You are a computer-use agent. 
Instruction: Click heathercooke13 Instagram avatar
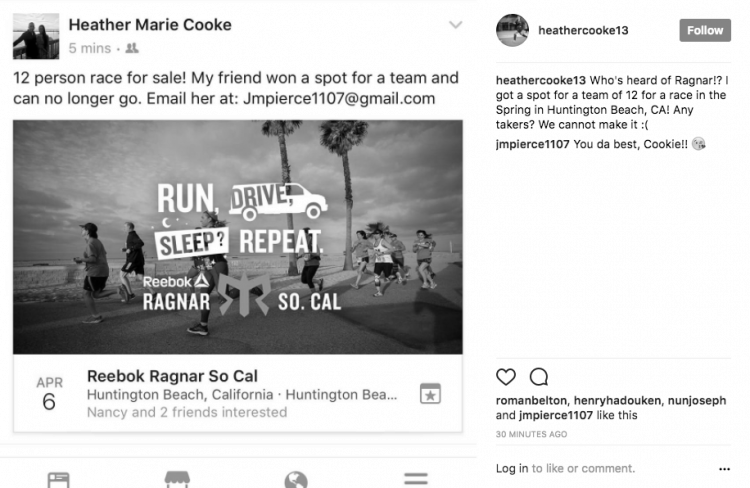pos(512,30)
